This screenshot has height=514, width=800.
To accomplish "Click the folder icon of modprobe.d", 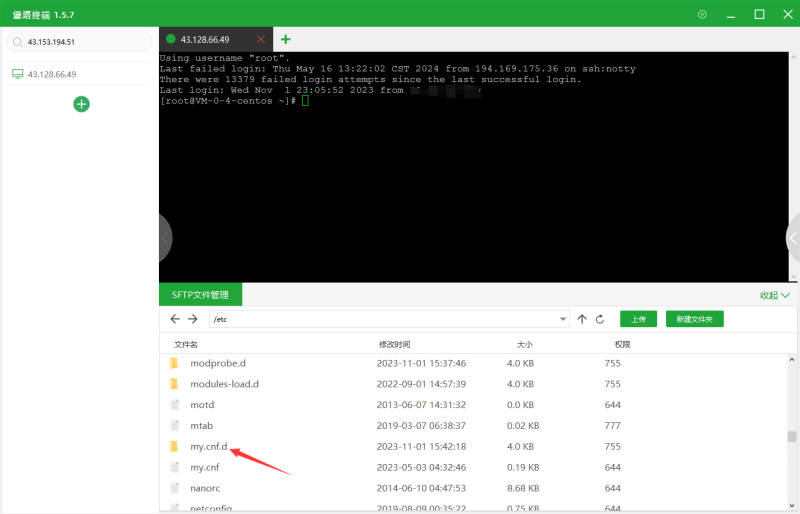I will pos(174,363).
